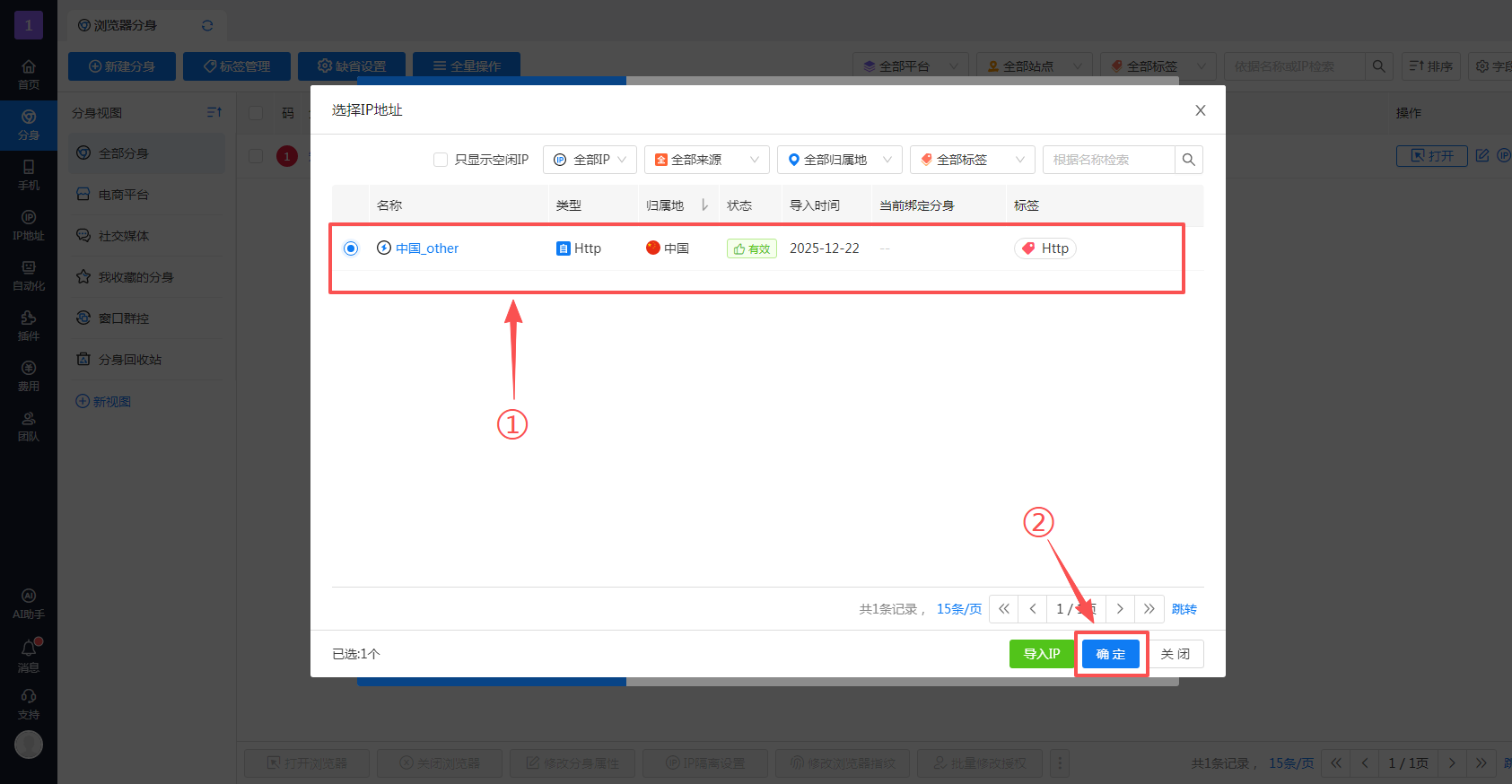This screenshot has height=784, width=1512.
Task: Click the main toolbar search magnifier icon
Action: click(1379, 66)
